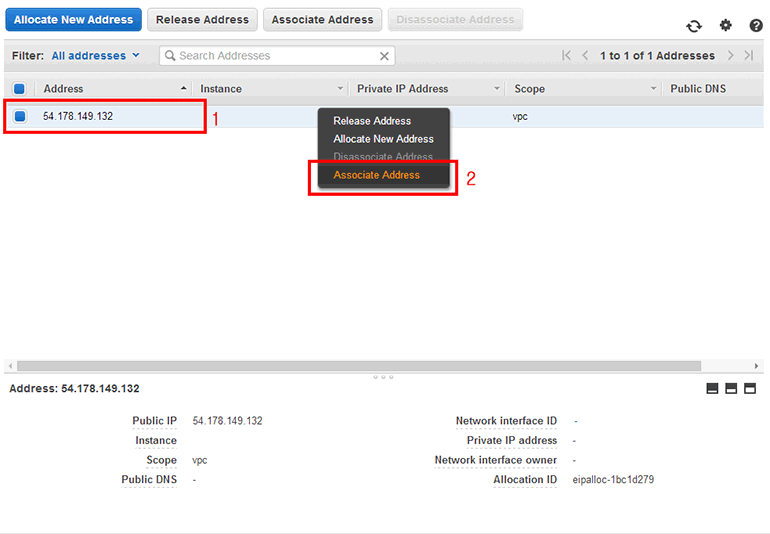Open the help question mark icon

tap(756, 25)
